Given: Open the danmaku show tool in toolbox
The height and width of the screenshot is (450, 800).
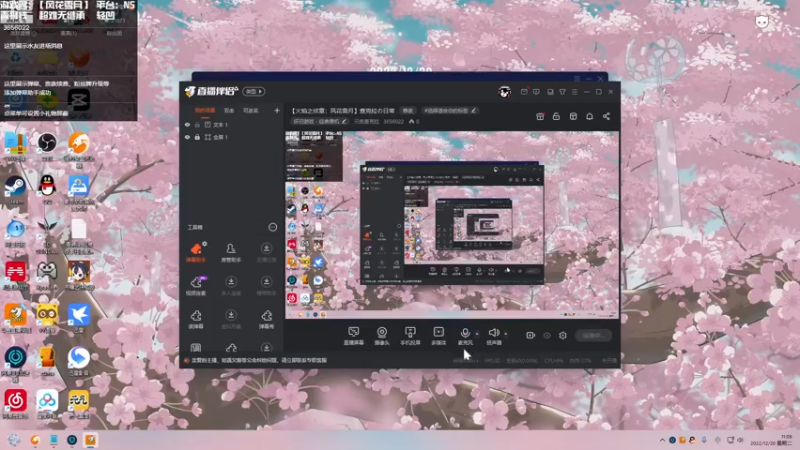Looking at the screenshot, I should click(266, 319).
